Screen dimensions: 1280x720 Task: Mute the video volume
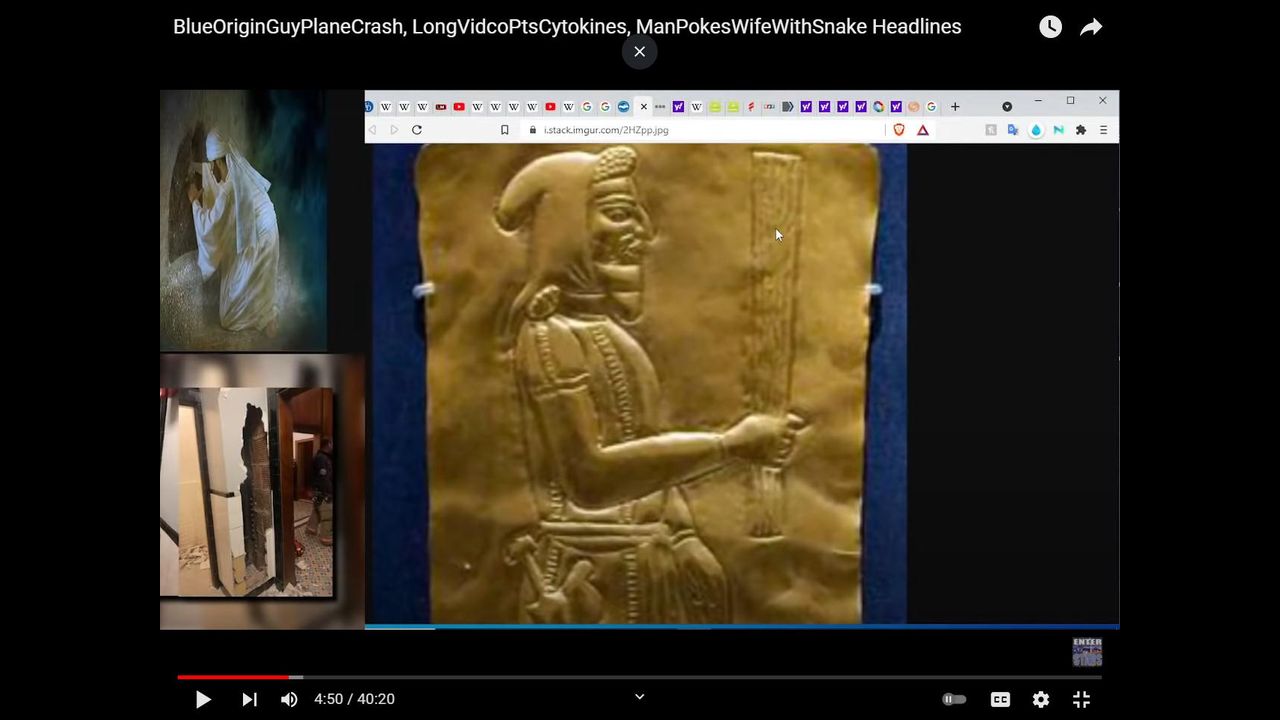(289, 699)
